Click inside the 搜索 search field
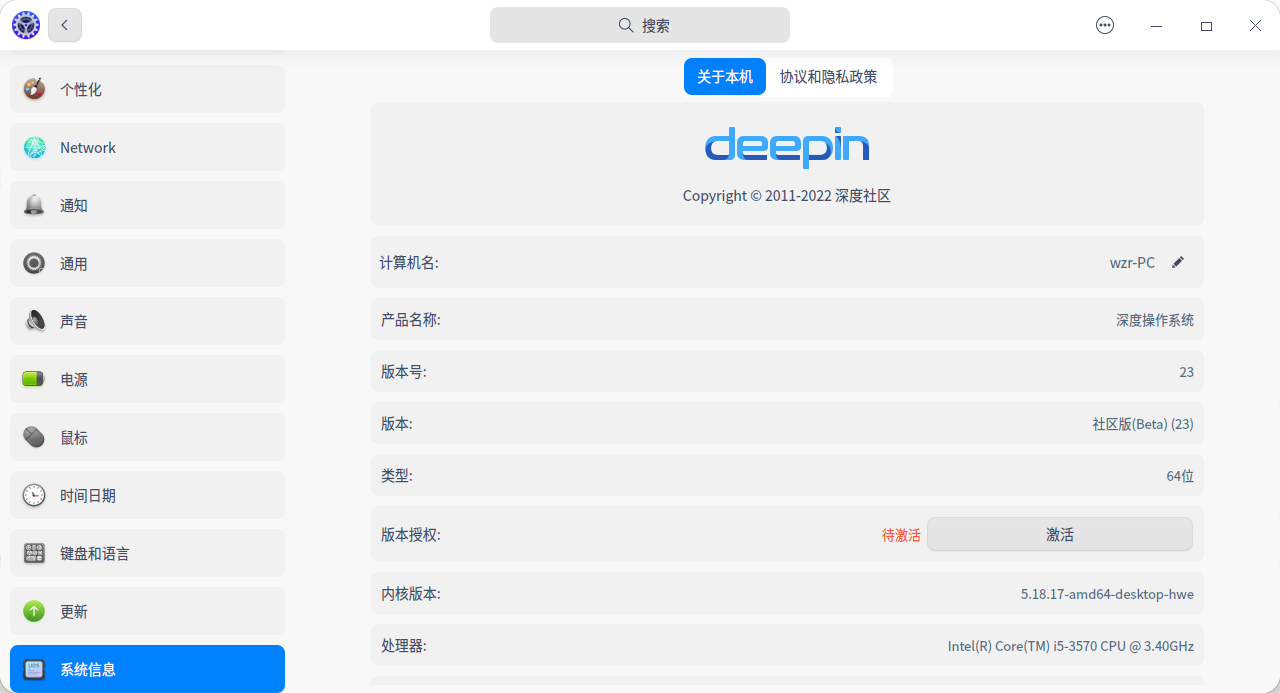The height and width of the screenshot is (693, 1280). pyautogui.click(x=640, y=24)
